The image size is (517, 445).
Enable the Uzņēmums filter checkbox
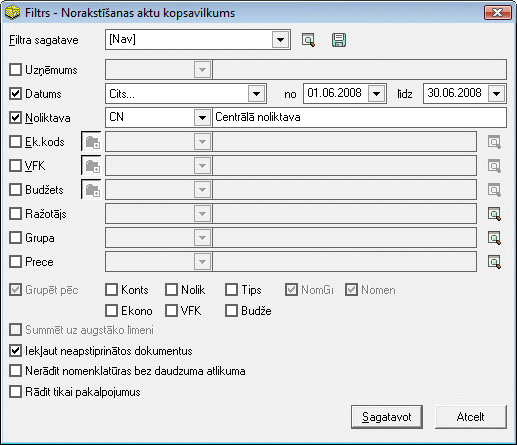[16, 70]
